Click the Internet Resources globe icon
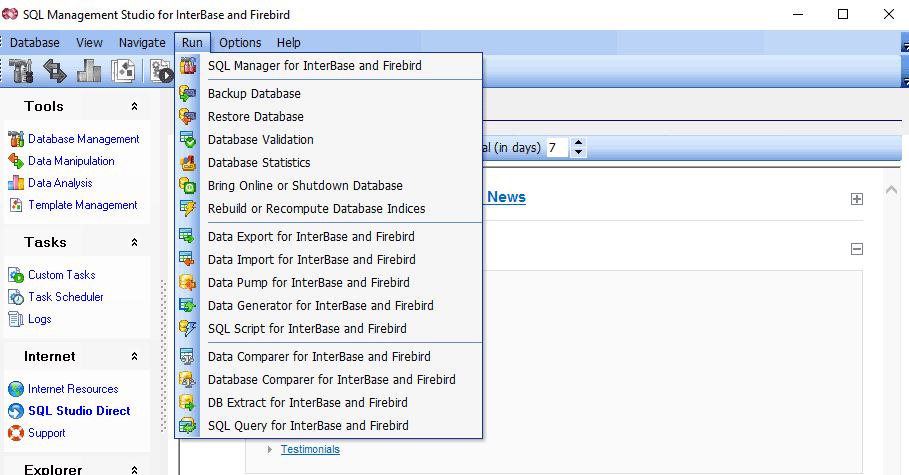This screenshot has height=475, width=909. (16, 389)
